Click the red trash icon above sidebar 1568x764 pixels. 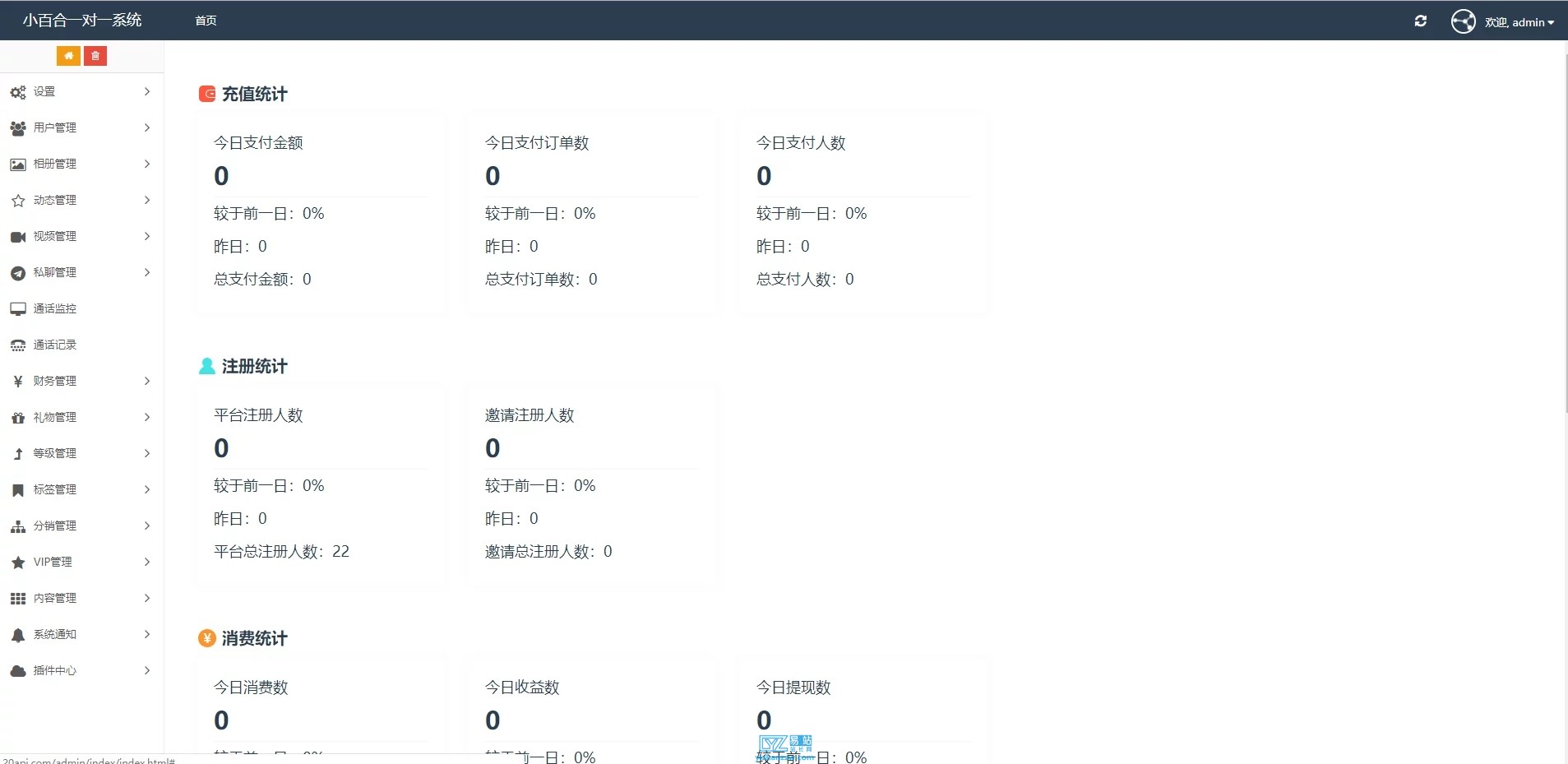(95, 55)
